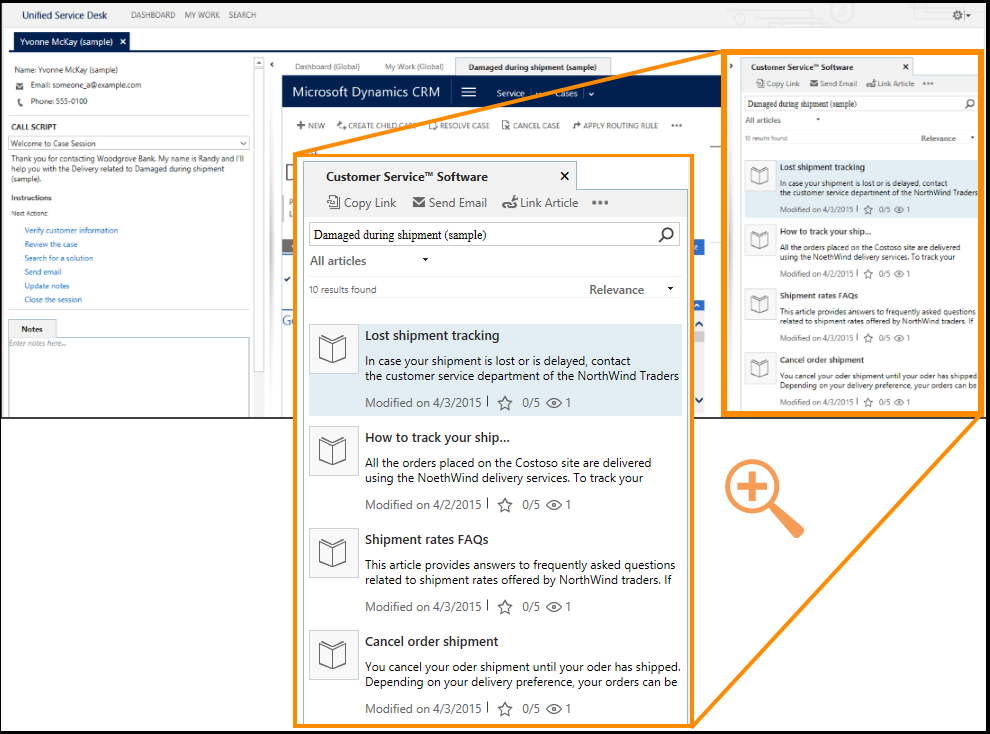Select the Damaged during shipment (sample) tab
This screenshot has height=734, width=990.
pyautogui.click(x=532, y=67)
